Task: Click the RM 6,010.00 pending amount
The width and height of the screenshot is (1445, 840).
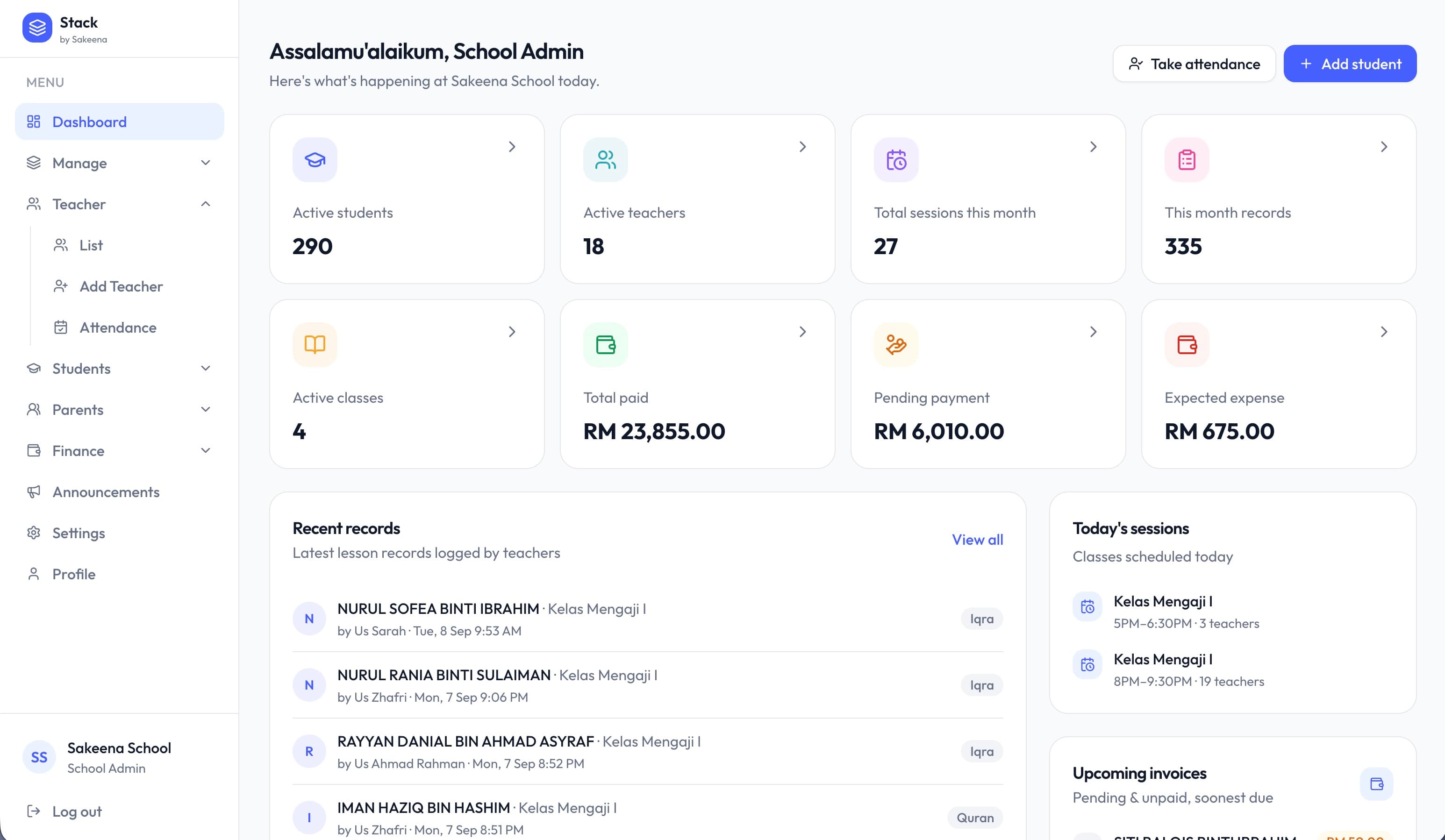Action: (939, 431)
